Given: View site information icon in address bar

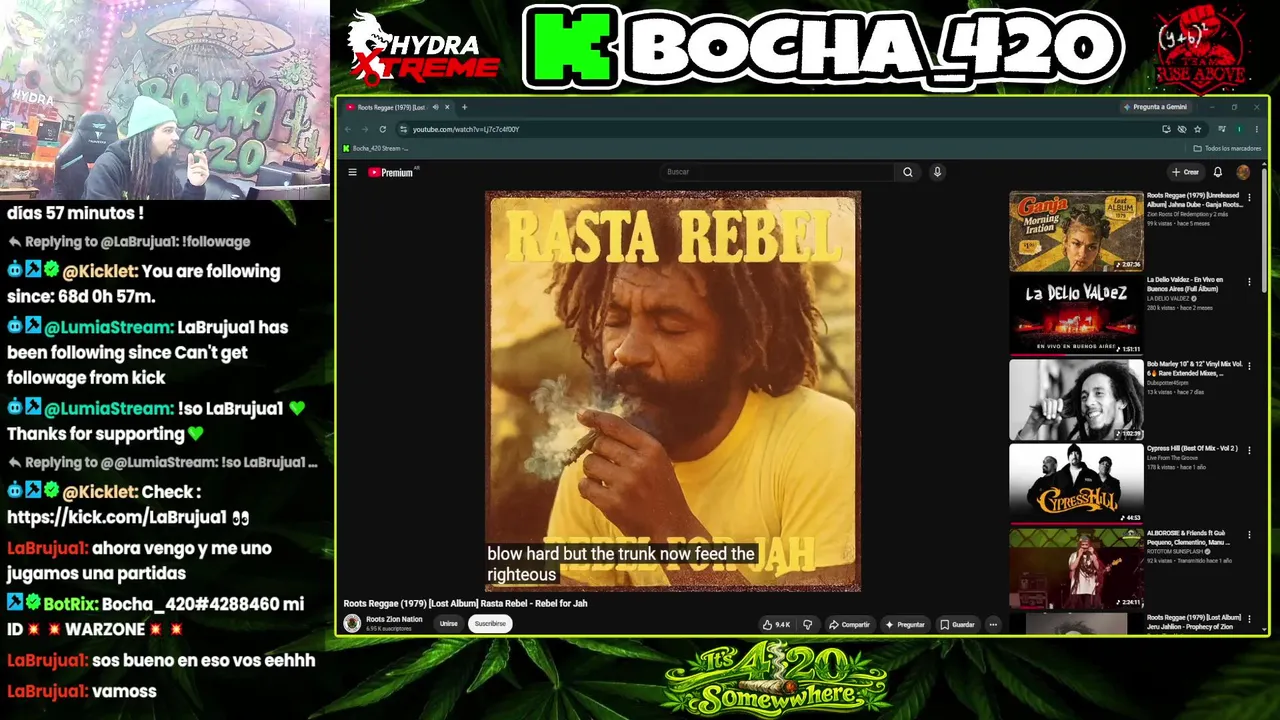Looking at the screenshot, I should tap(403, 129).
